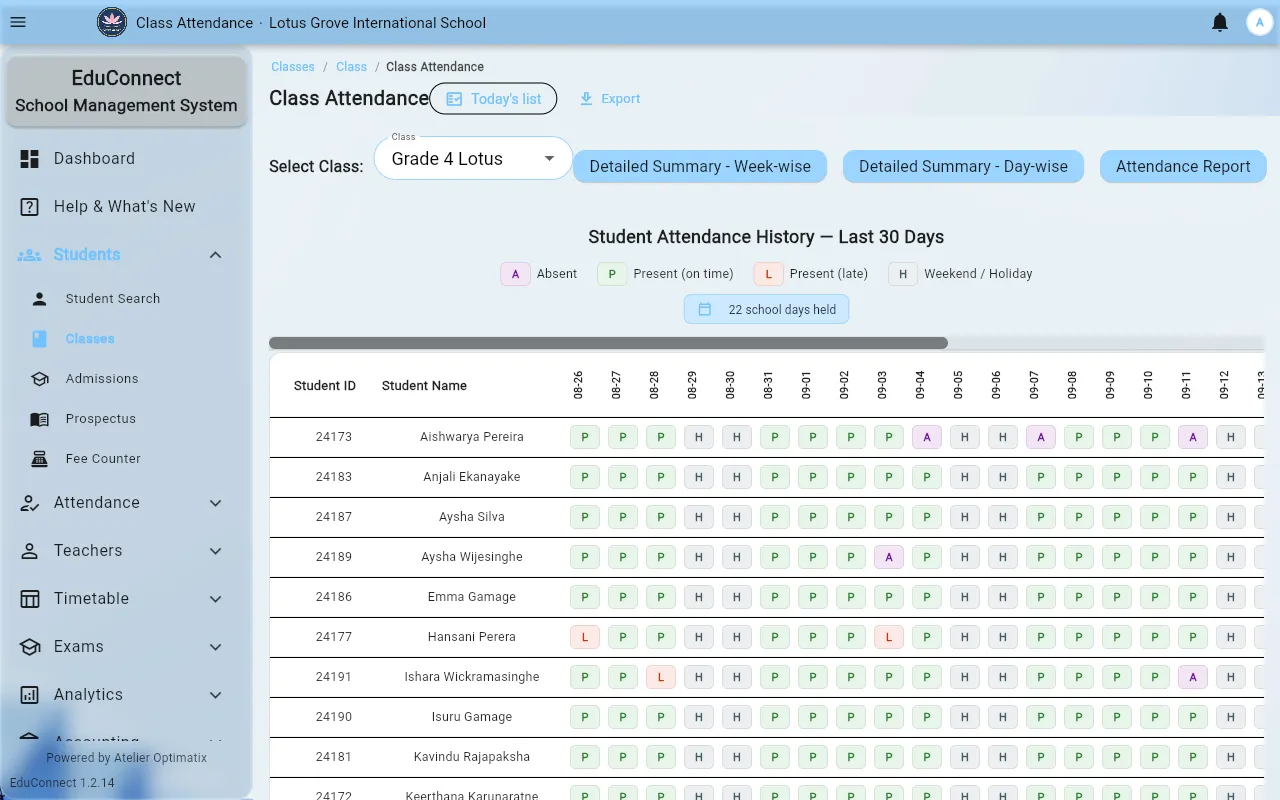Image resolution: width=1280 pixels, height=800 pixels.
Task: Click the Dashboard grid icon
Action: (30, 158)
